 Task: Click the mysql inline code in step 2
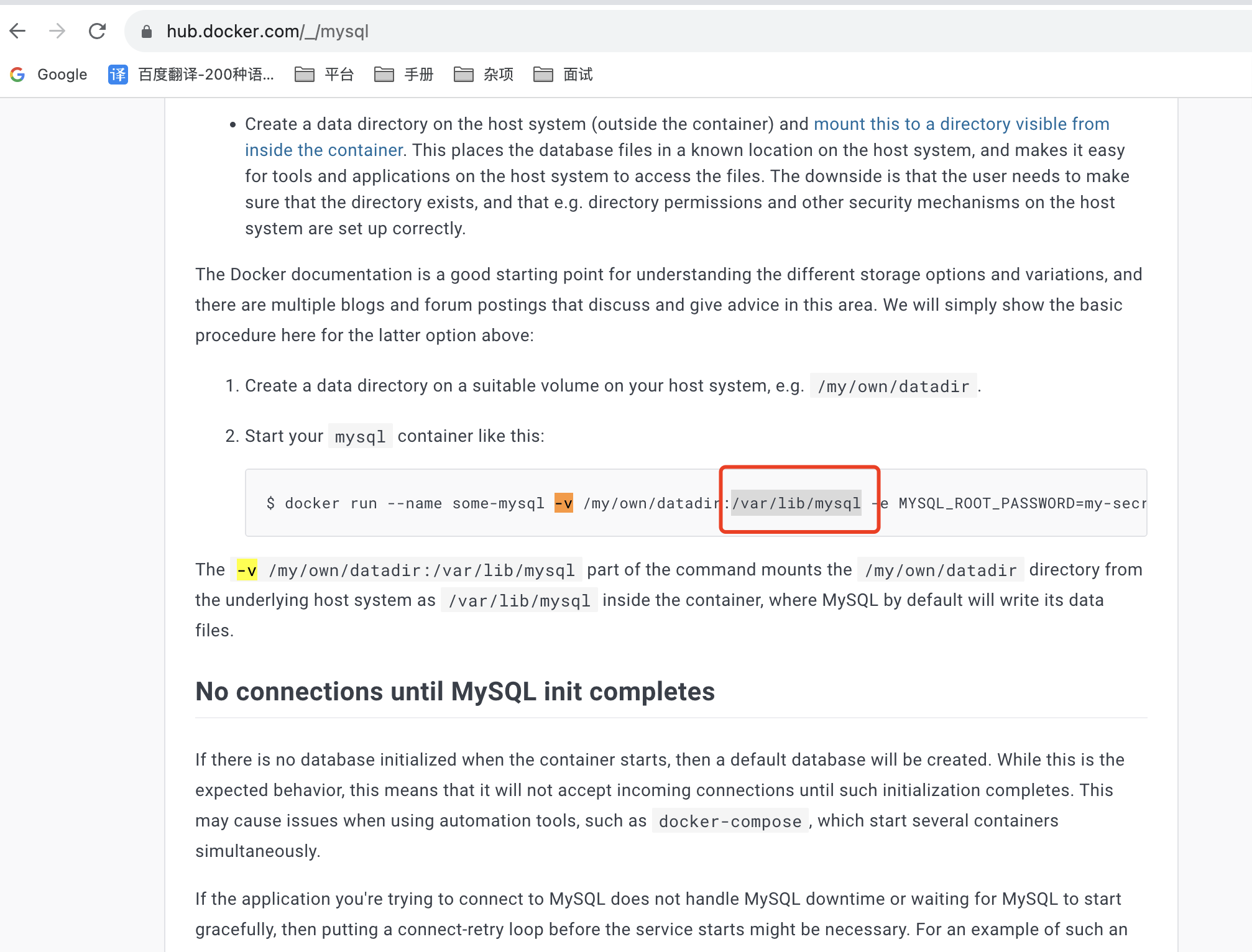360,437
